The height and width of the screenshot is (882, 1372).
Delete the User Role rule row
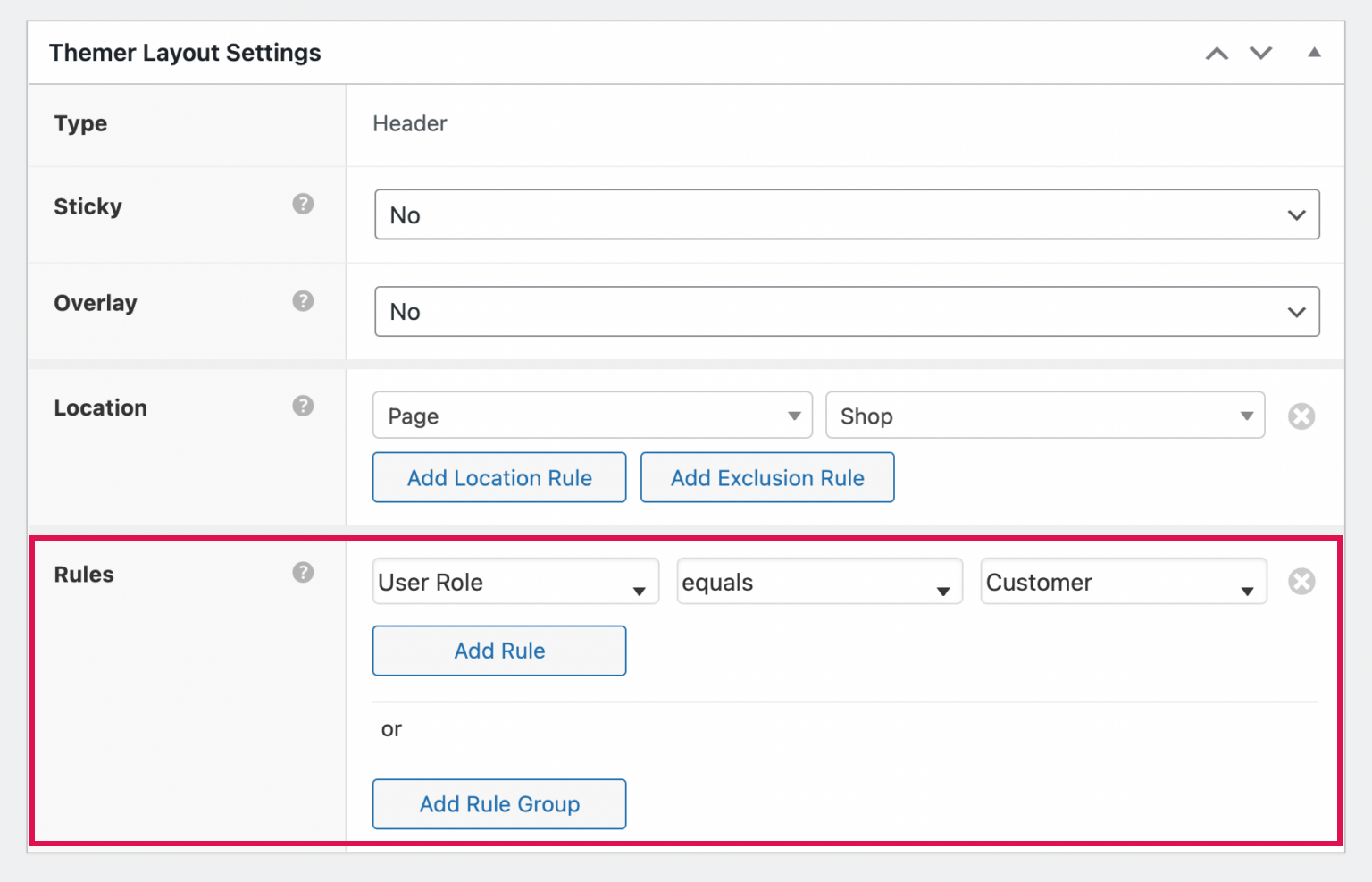(x=1301, y=582)
